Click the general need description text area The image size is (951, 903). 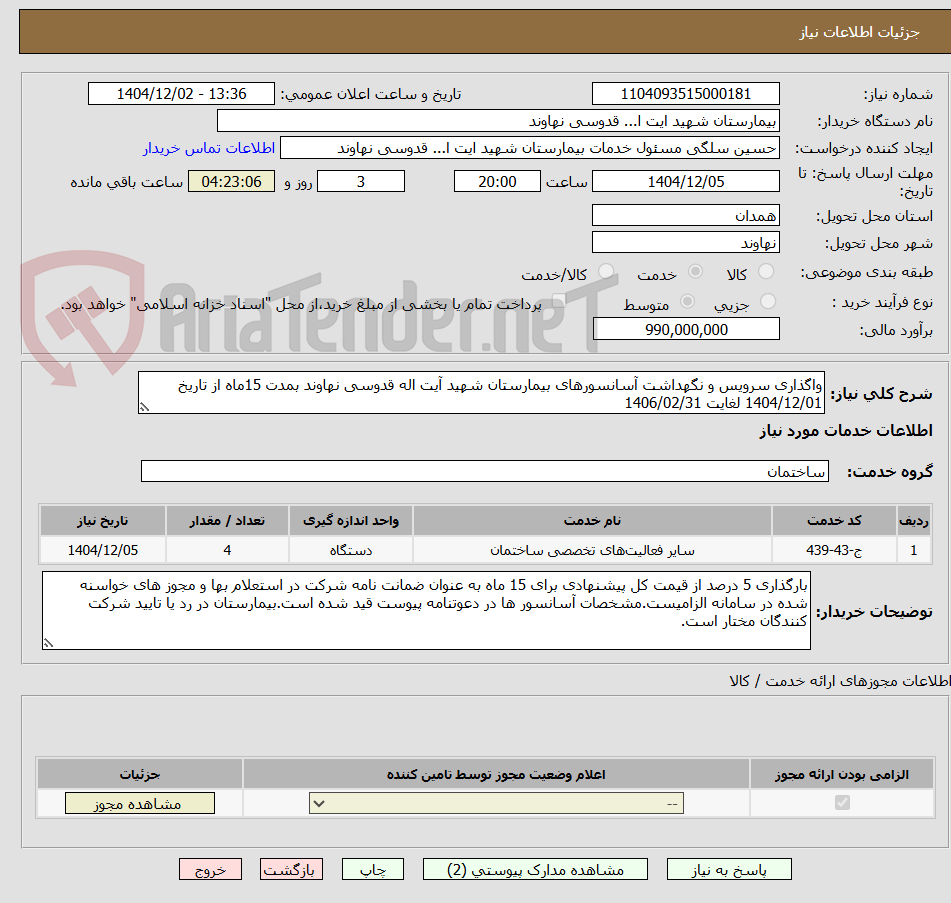[481, 393]
